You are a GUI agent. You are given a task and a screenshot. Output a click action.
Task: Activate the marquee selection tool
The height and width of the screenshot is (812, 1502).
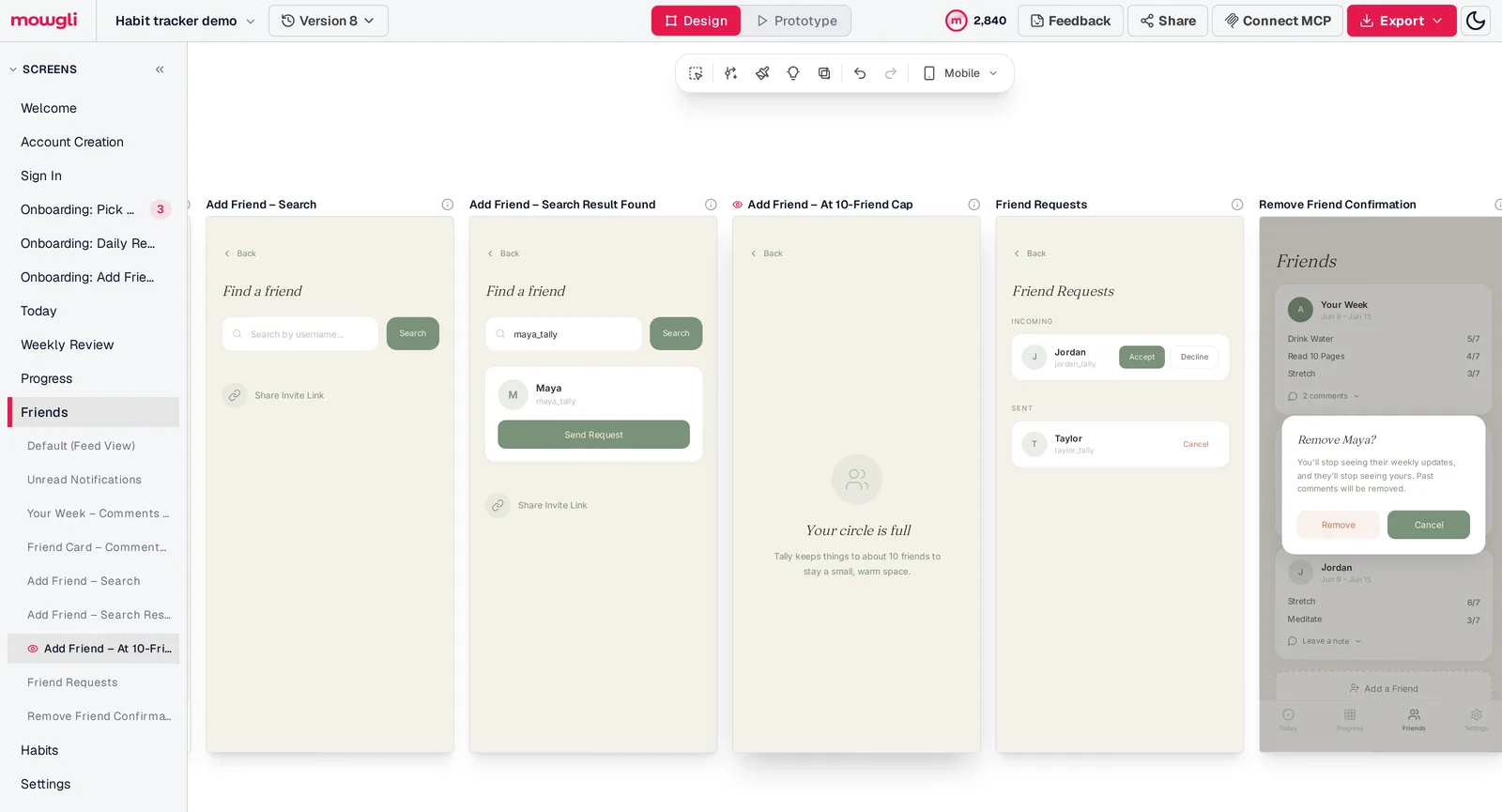pyautogui.click(x=696, y=73)
